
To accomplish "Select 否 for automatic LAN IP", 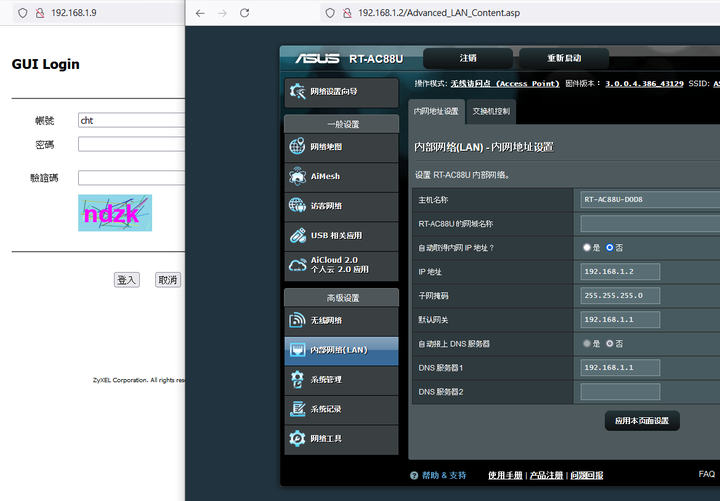I will (x=610, y=248).
